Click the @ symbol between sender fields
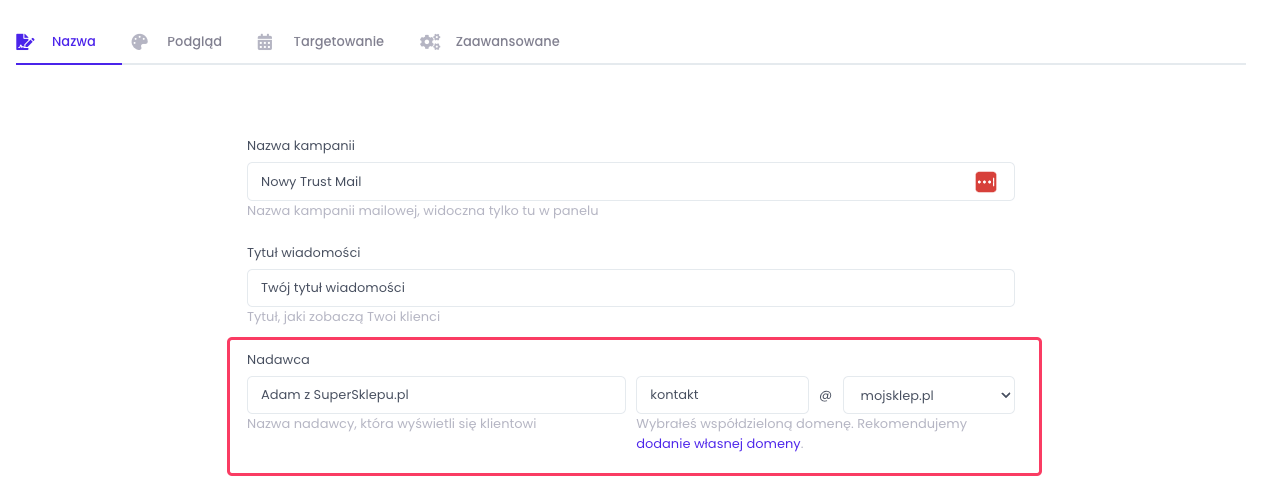The image size is (1270, 499). tap(826, 395)
